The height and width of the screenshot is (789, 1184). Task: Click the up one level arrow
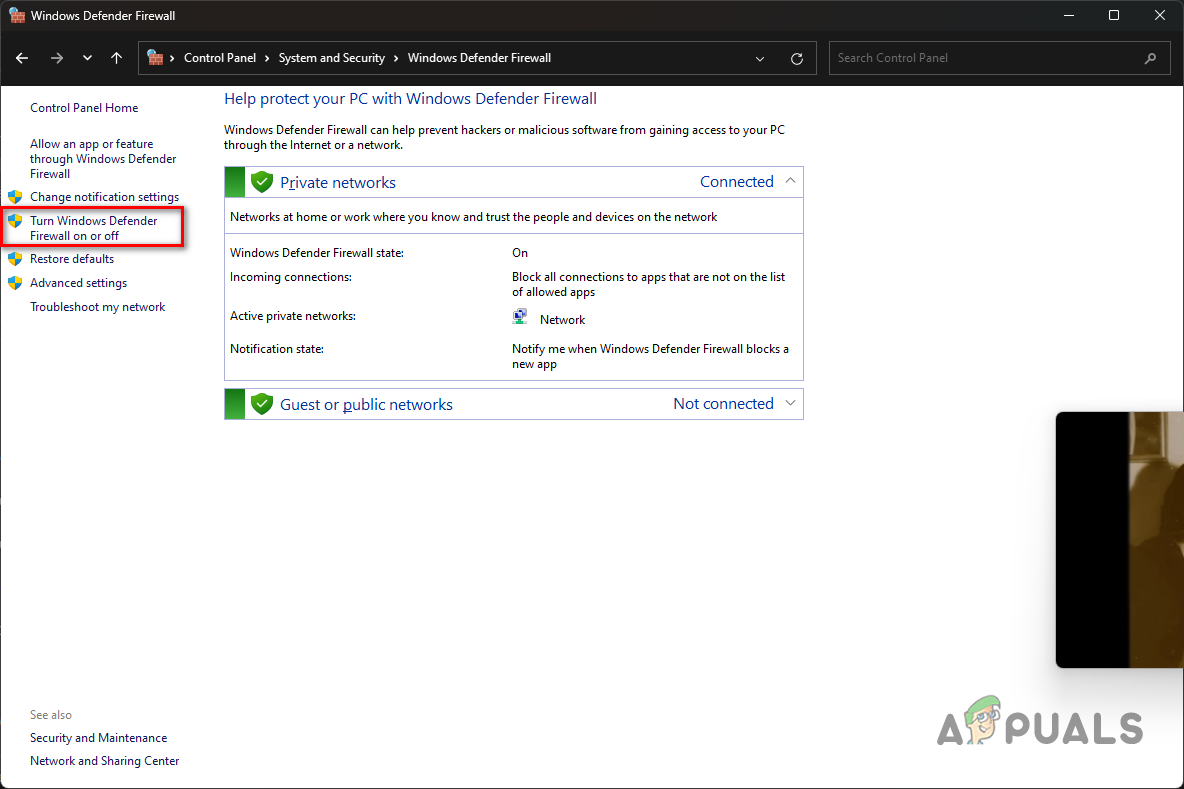(116, 58)
